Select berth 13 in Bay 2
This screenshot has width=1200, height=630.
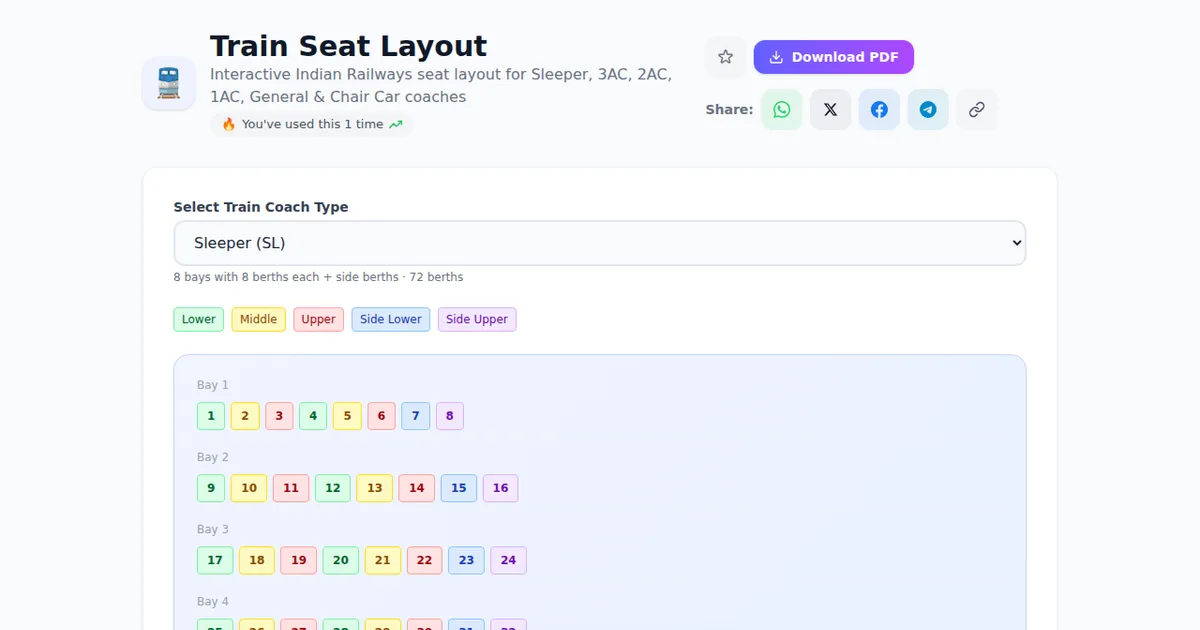pyautogui.click(x=375, y=488)
